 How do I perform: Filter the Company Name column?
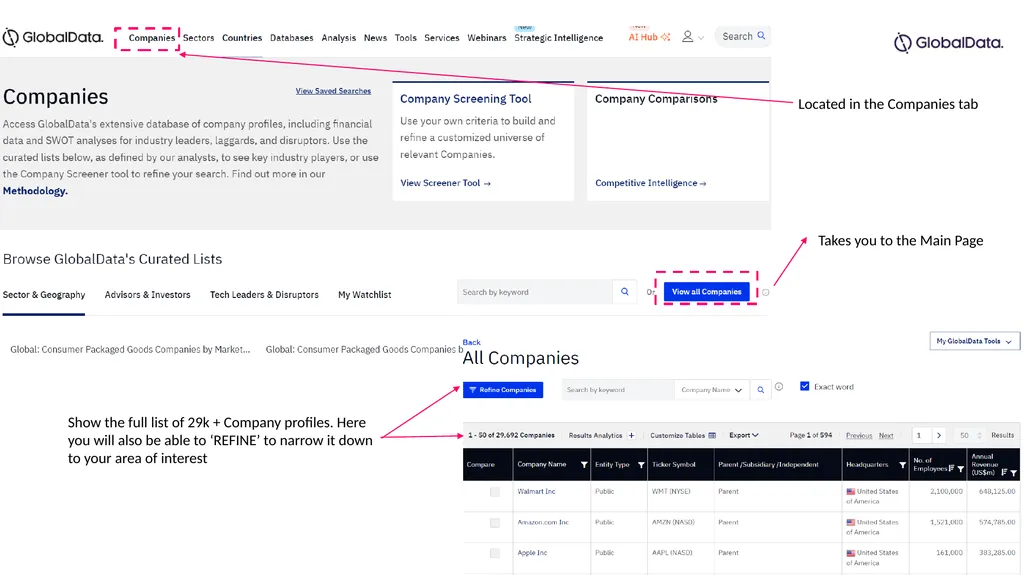coord(584,465)
